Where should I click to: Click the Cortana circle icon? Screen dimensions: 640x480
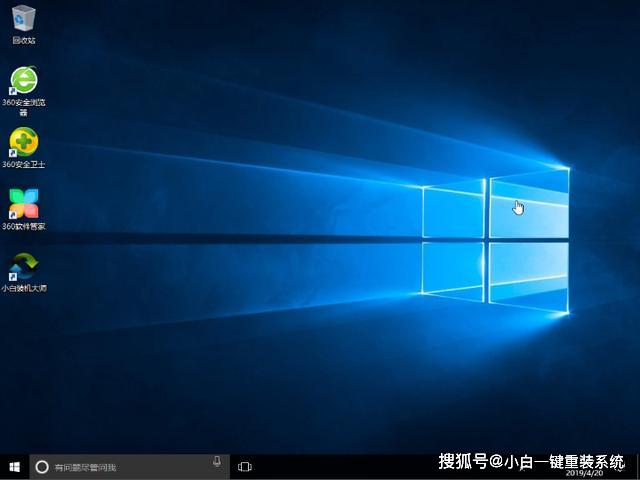pos(42,467)
